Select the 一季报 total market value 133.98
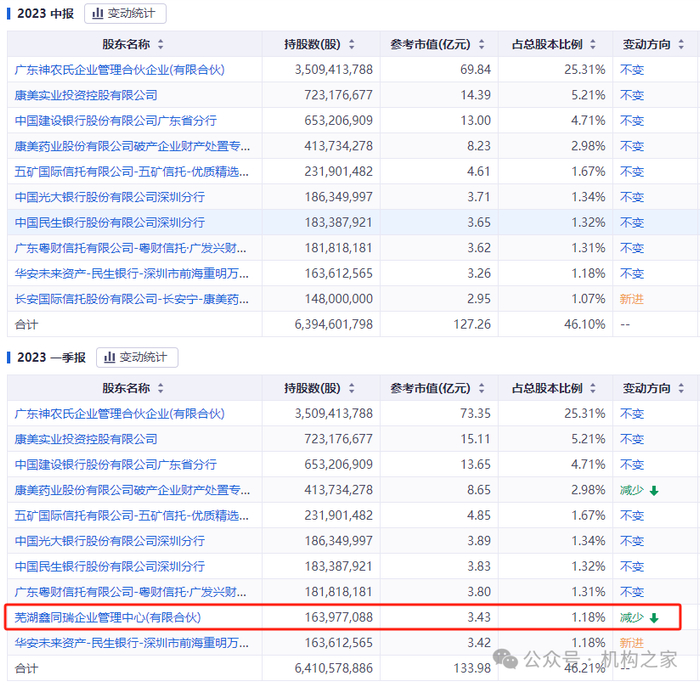The image size is (700, 687). click(x=472, y=668)
